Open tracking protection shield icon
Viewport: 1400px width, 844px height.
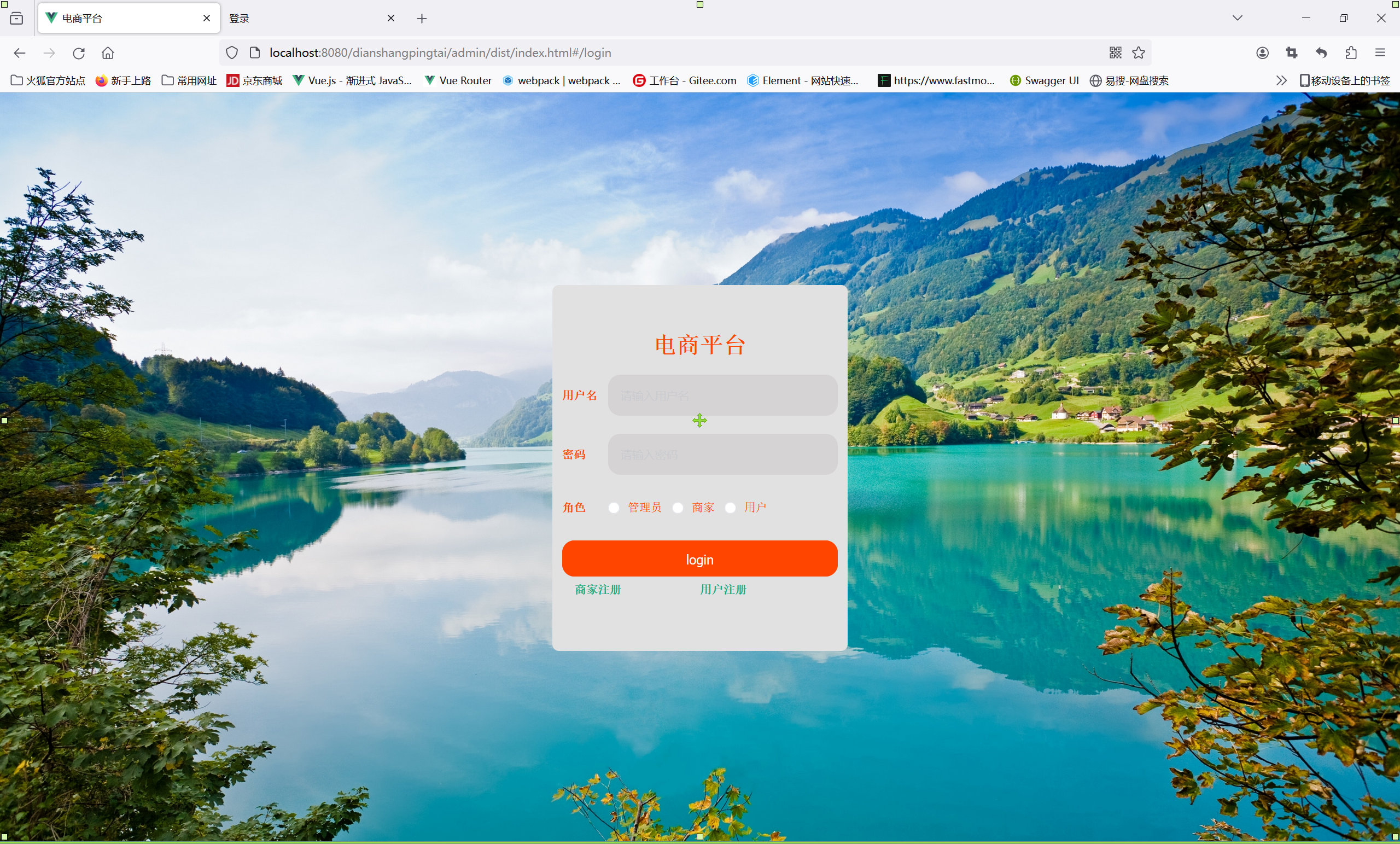coord(232,53)
